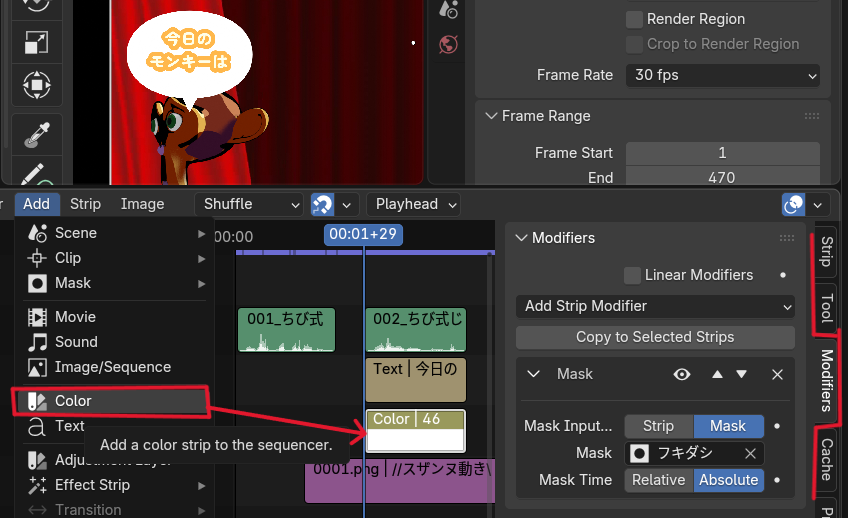Screen dimensions: 848x518
Task: Choose Color from the Add menu
Action: pos(73,401)
